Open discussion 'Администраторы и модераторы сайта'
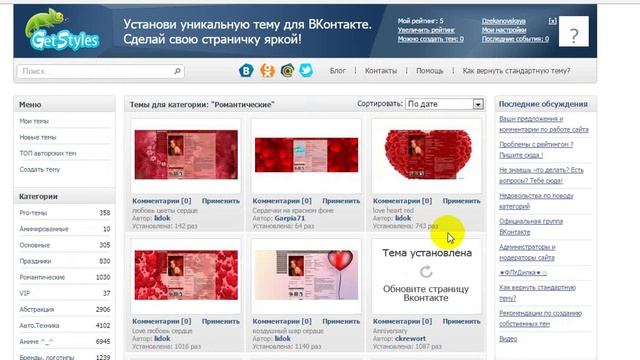The height and width of the screenshot is (360, 640). tap(527, 252)
